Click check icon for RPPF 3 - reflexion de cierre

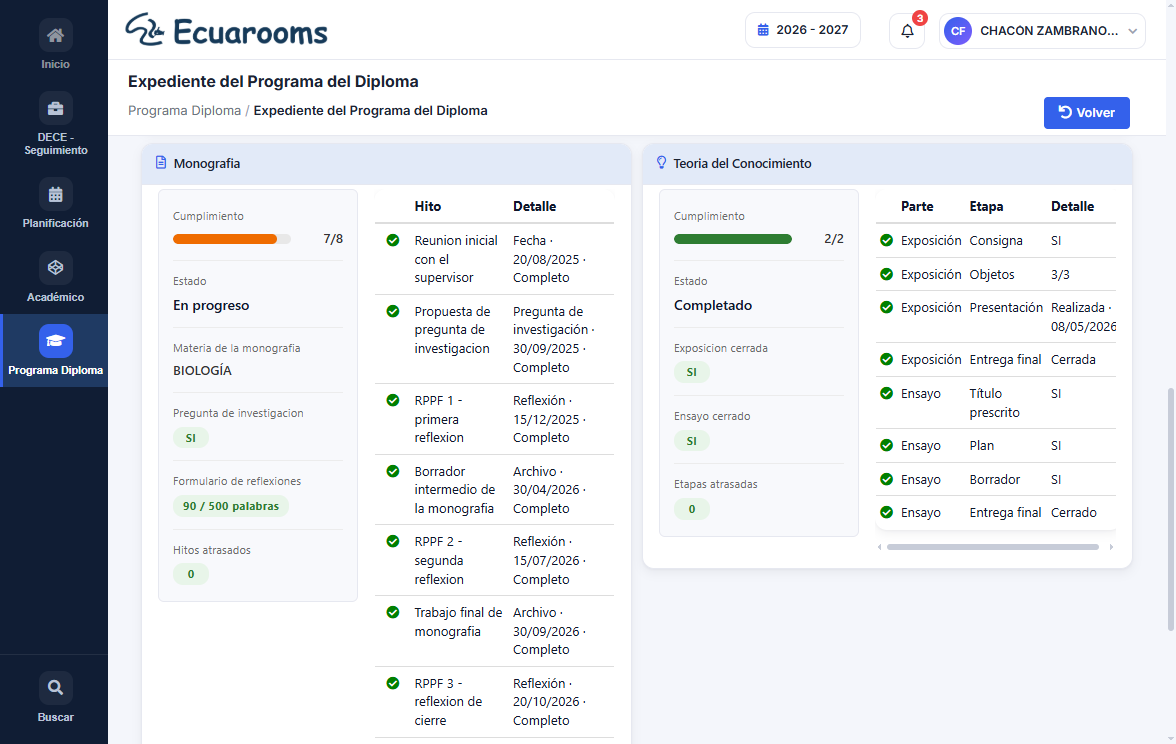[392, 683]
